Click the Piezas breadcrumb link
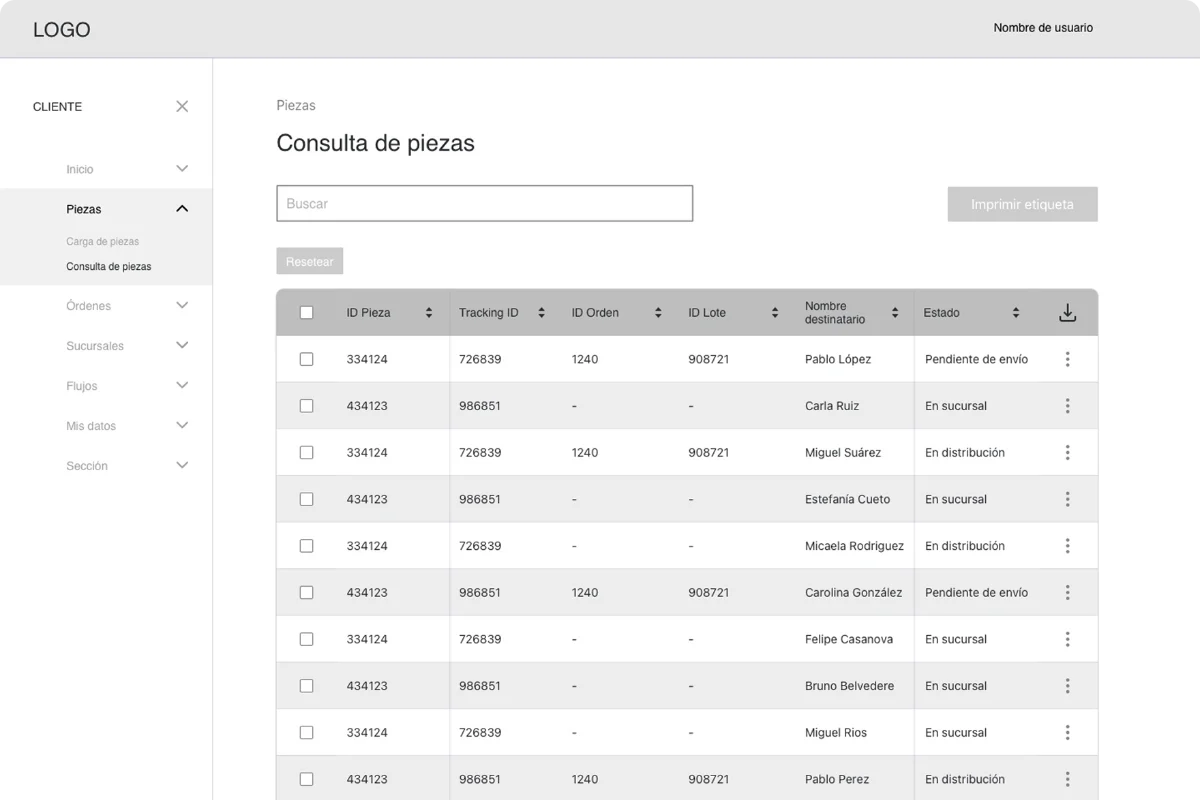Screen dimensions: 1200x800 296,105
